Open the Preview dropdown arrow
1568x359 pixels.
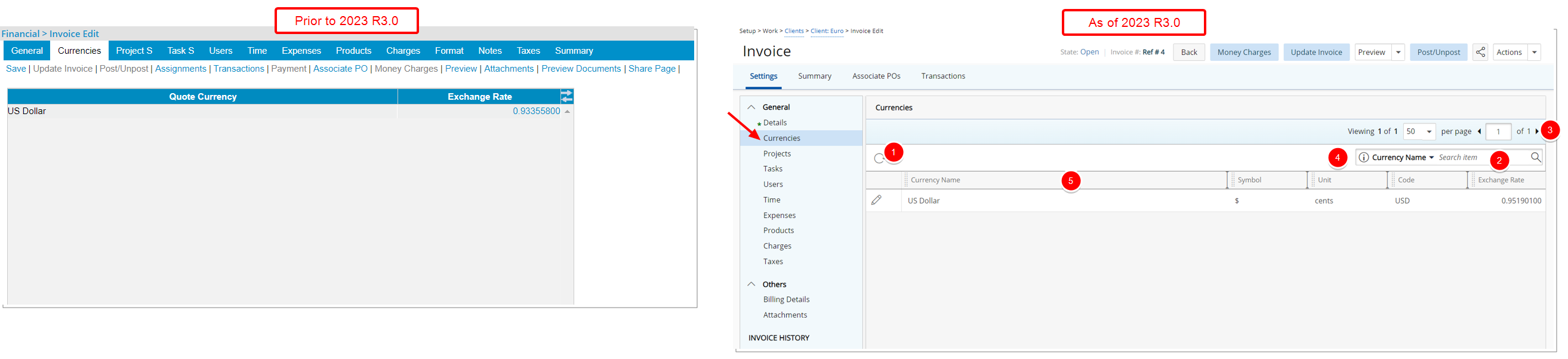(1398, 53)
